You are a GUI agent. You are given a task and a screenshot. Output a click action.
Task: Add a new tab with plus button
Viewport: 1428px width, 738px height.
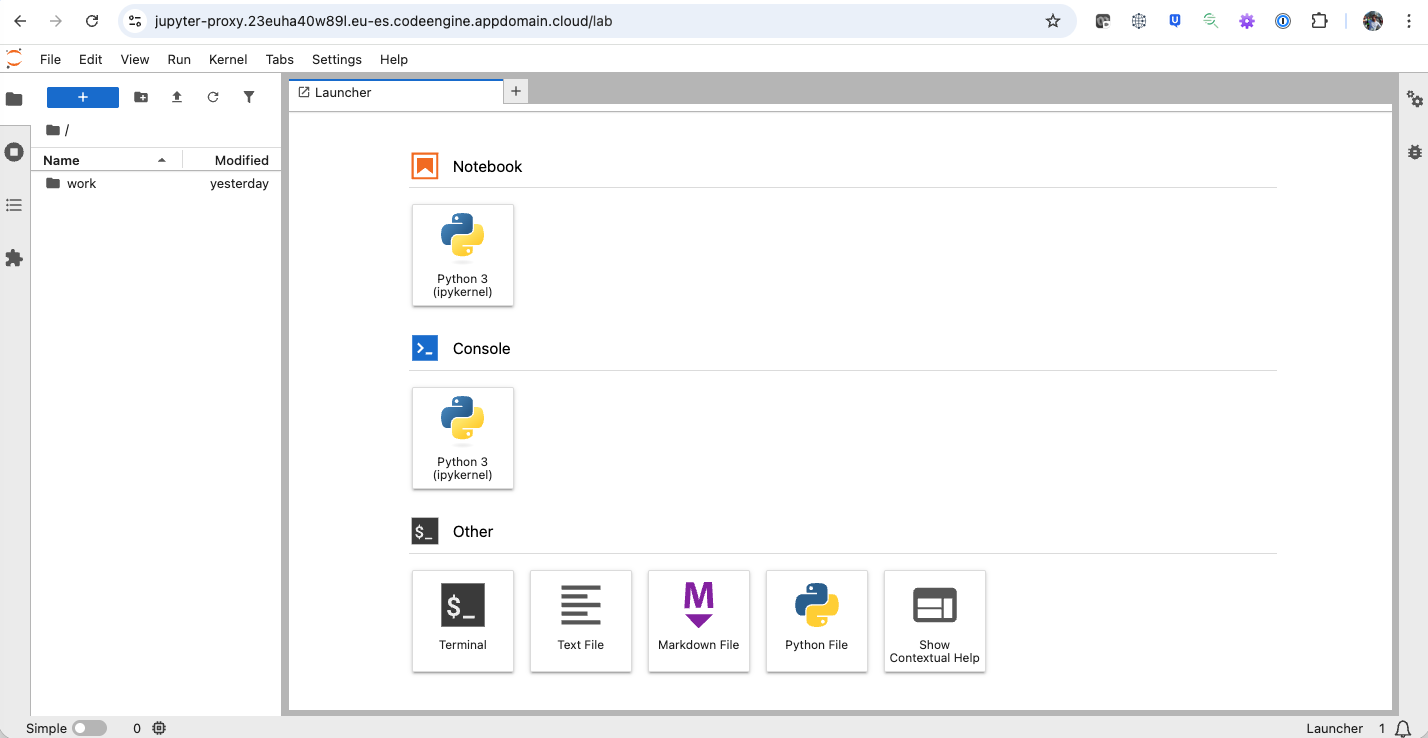tap(516, 91)
